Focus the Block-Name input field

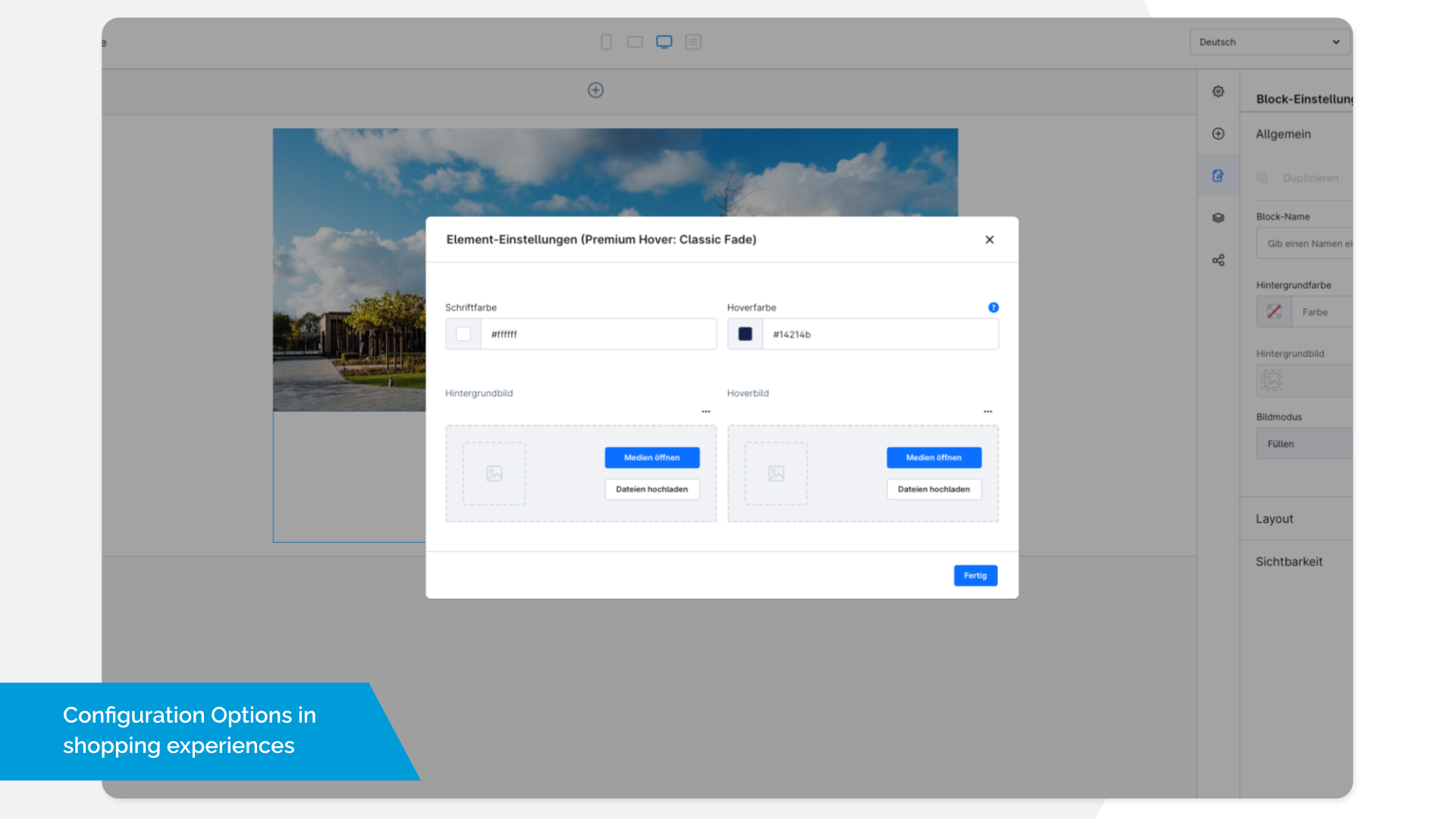click(x=1304, y=243)
